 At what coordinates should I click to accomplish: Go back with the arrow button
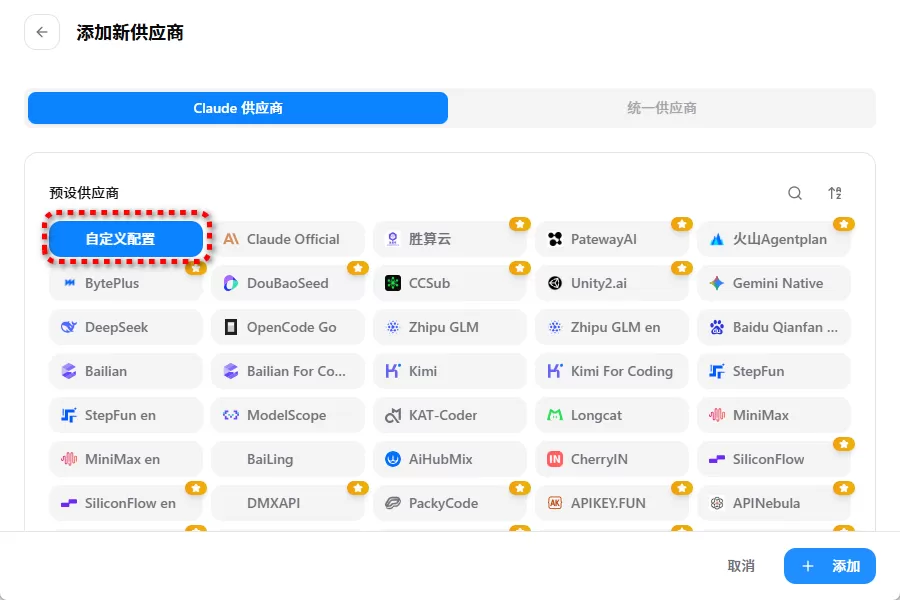pyautogui.click(x=42, y=32)
